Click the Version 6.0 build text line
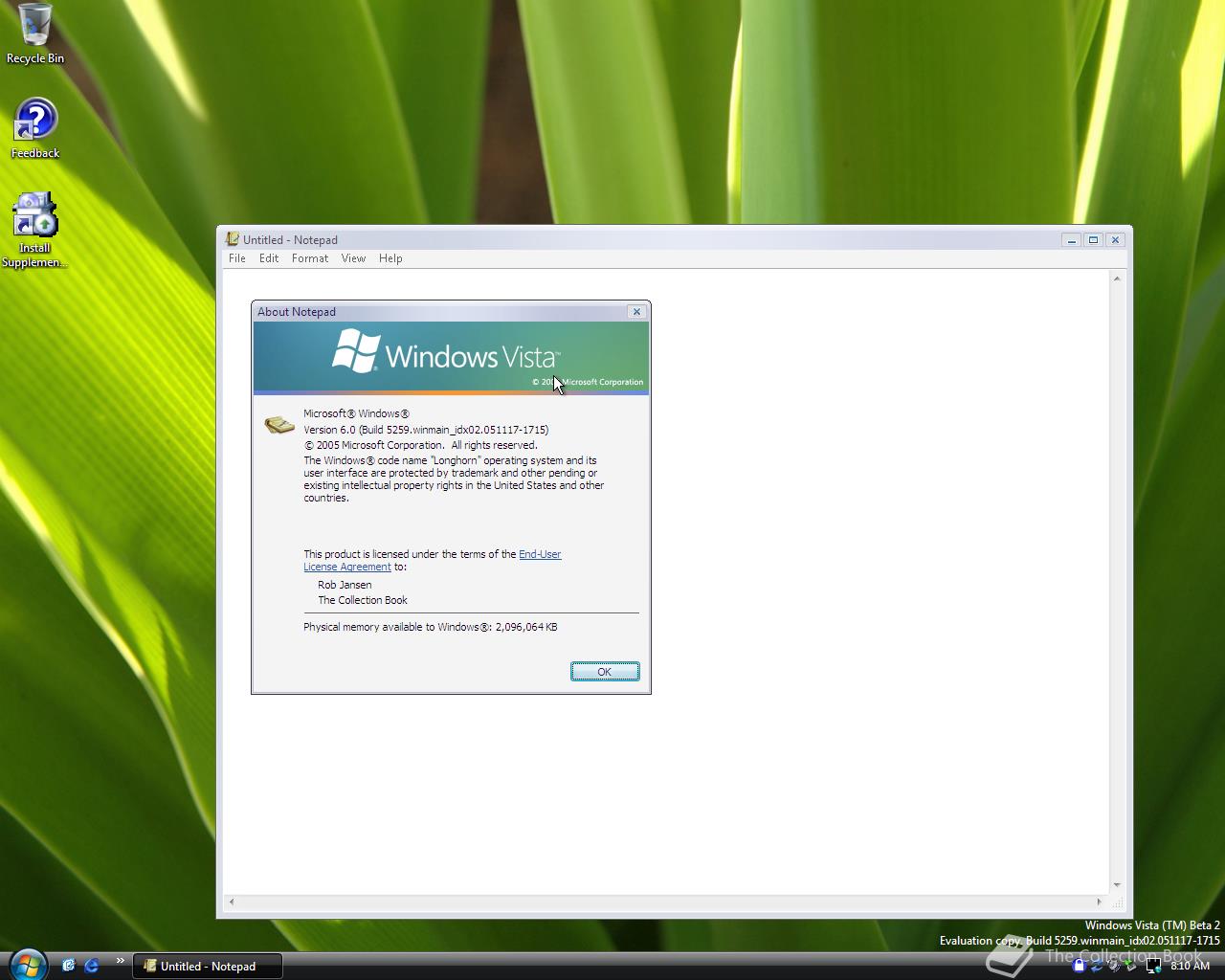The width and height of the screenshot is (1225, 980). click(426, 430)
